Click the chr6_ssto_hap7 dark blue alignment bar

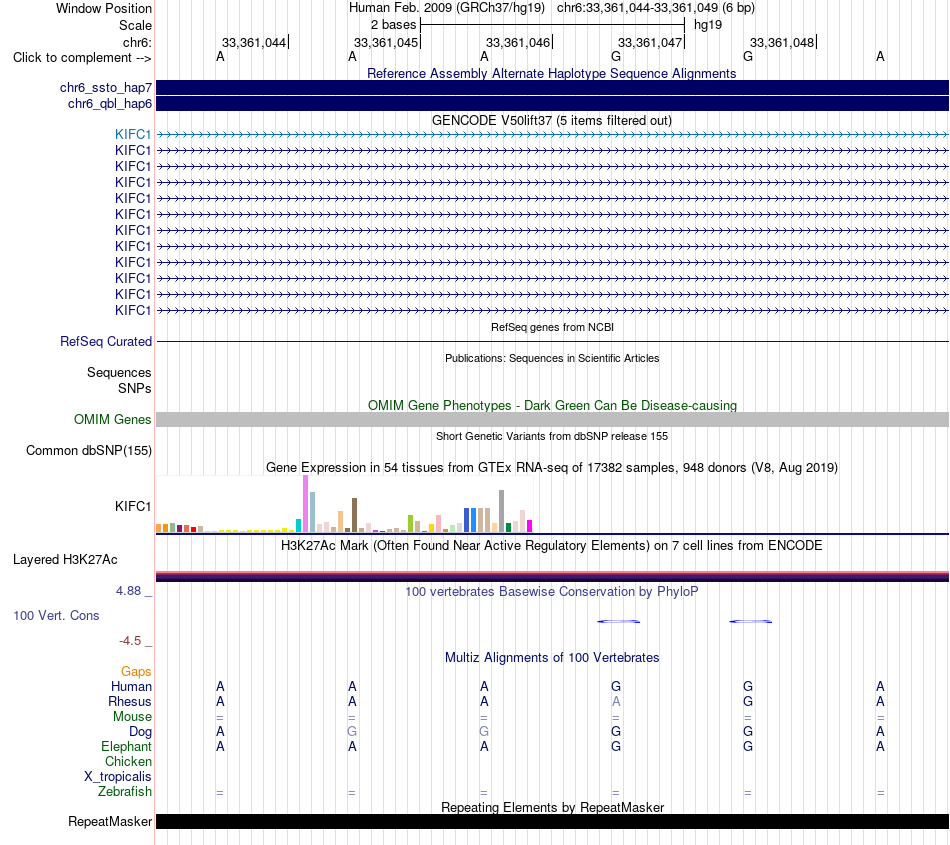click(x=552, y=88)
